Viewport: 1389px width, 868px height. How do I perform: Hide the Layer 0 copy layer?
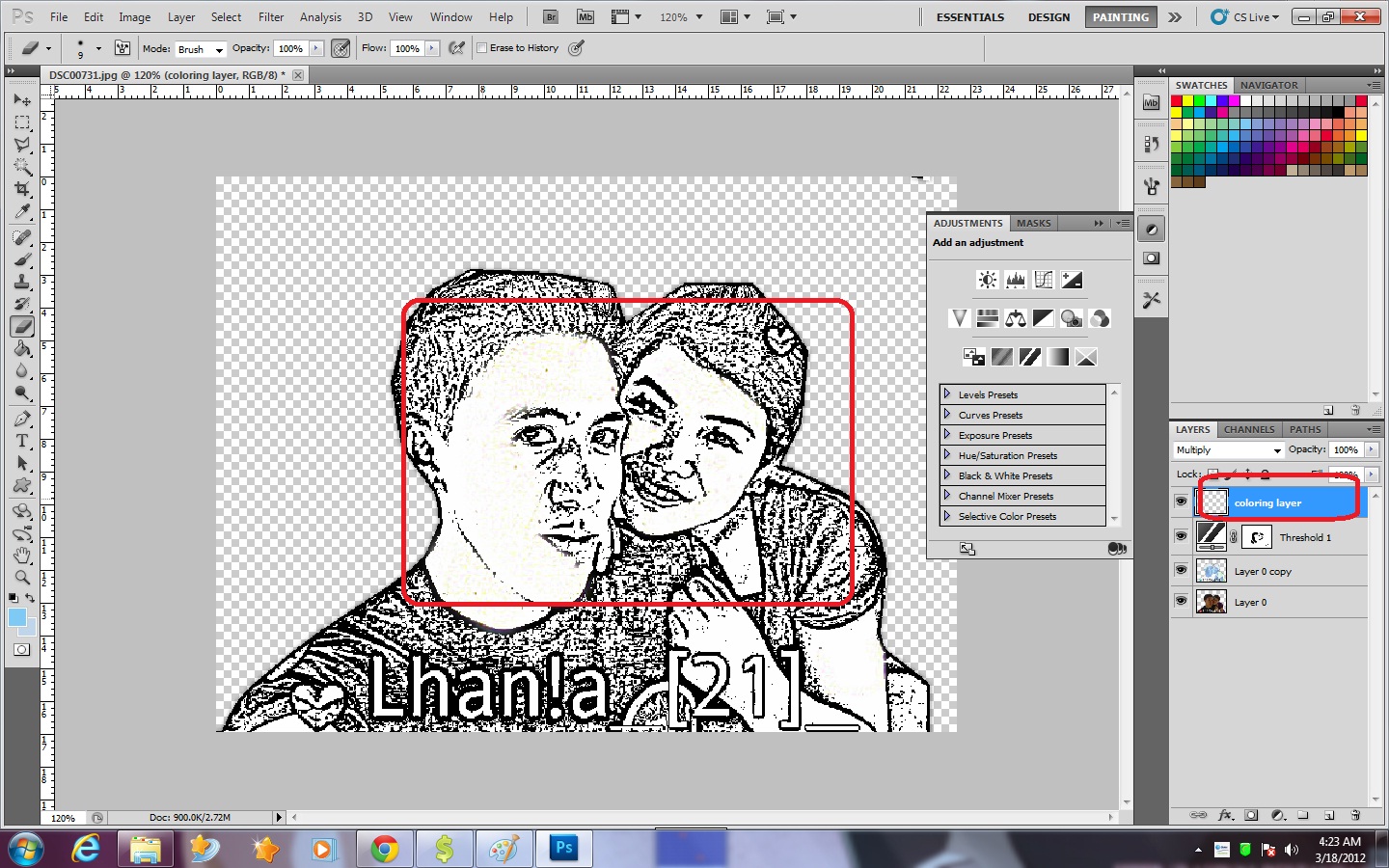click(1181, 570)
